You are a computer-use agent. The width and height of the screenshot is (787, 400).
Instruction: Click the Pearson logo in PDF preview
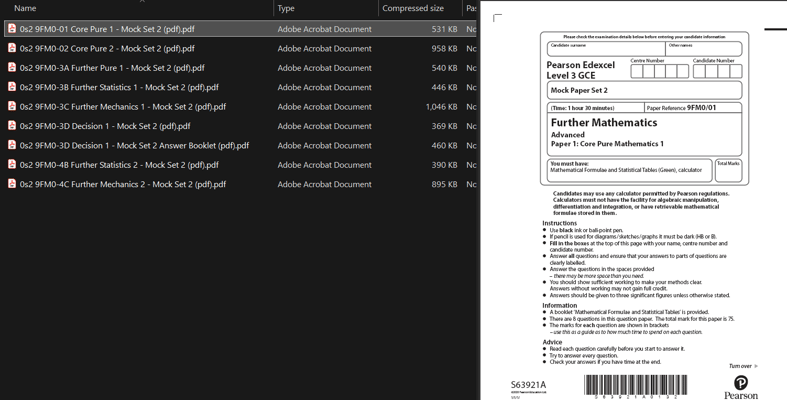coord(741,387)
